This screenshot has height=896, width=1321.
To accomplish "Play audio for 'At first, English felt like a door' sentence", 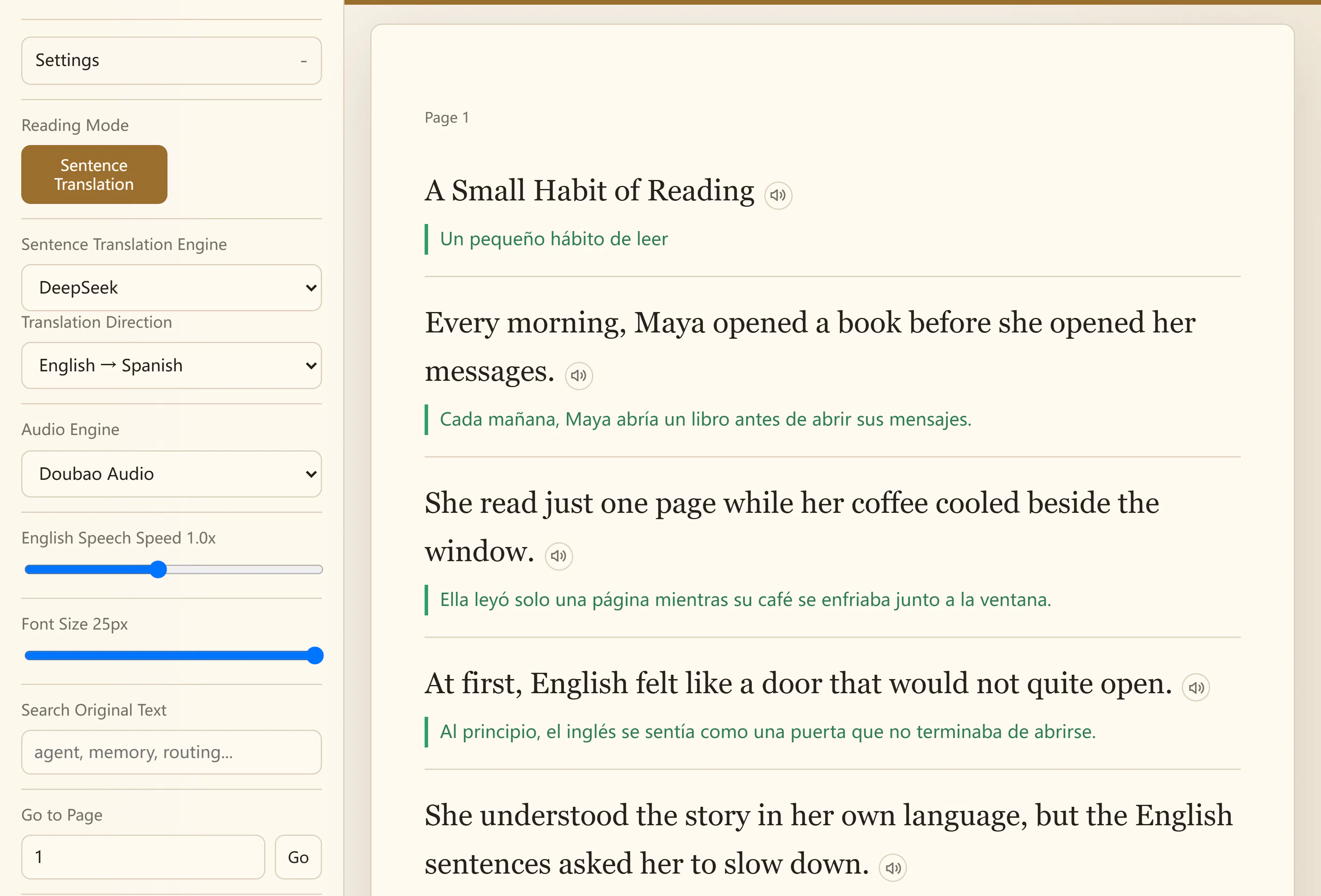I will [x=1196, y=687].
